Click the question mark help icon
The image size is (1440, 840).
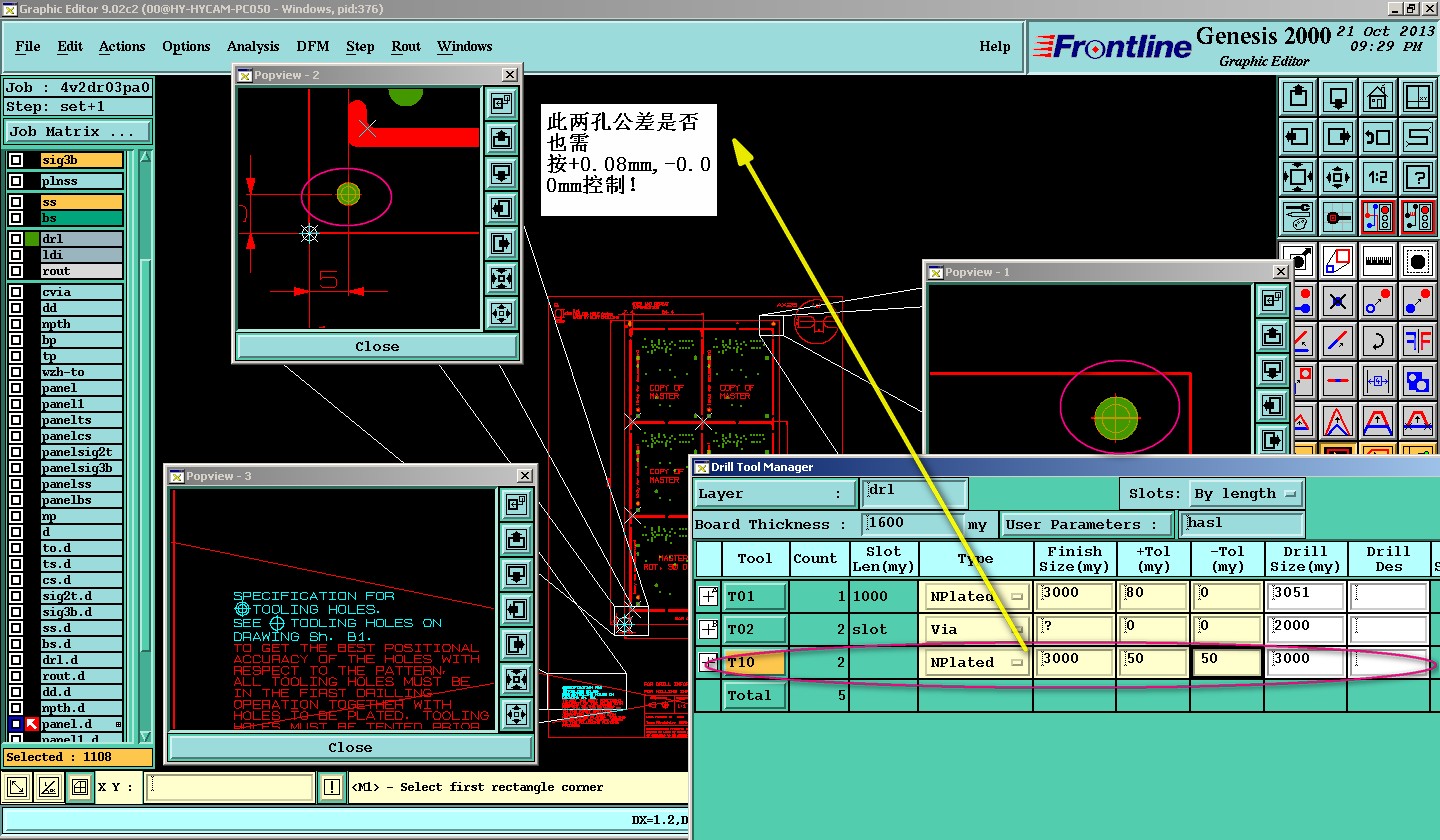coord(1417,177)
